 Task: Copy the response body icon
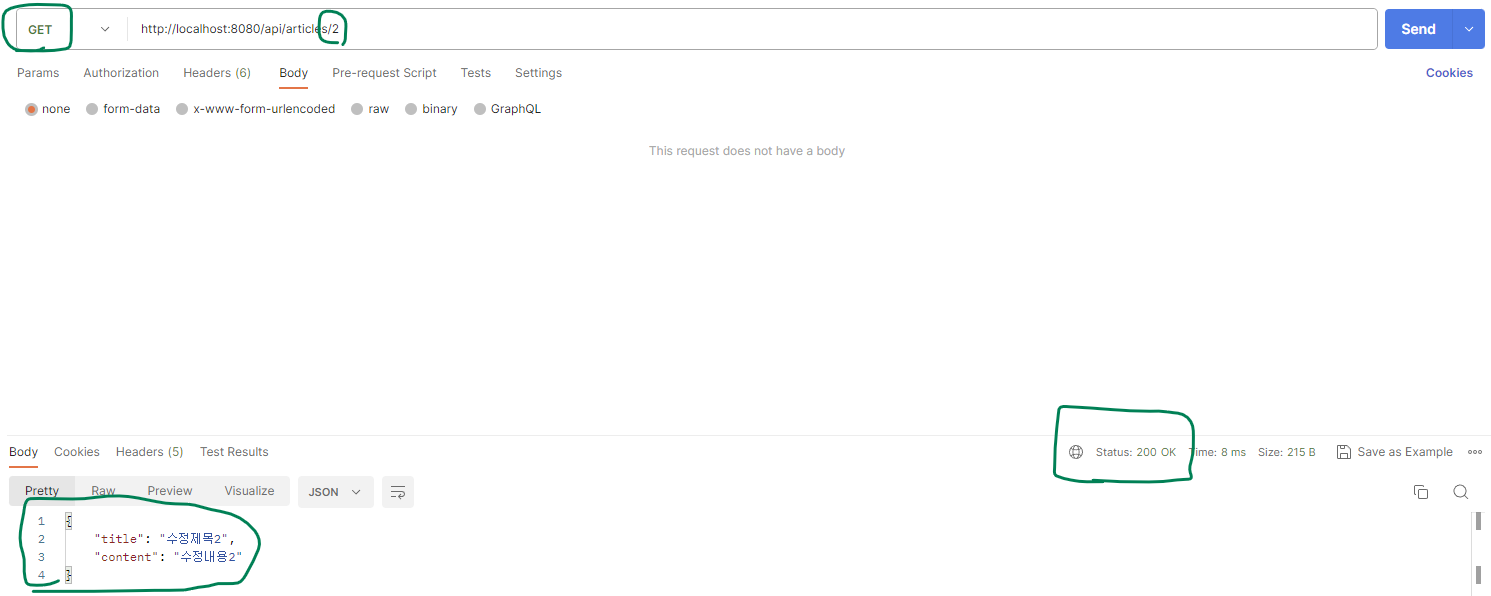tap(1420, 492)
